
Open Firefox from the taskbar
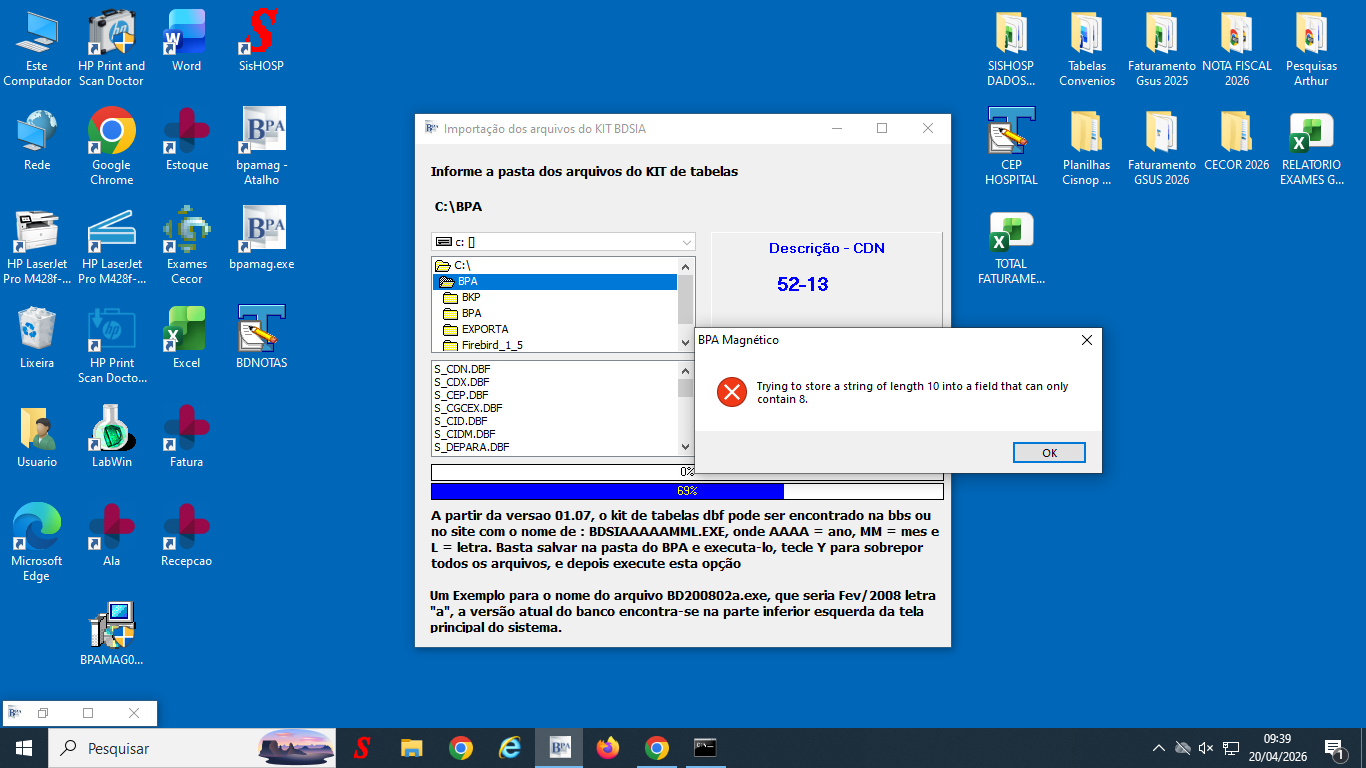[x=608, y=747]
